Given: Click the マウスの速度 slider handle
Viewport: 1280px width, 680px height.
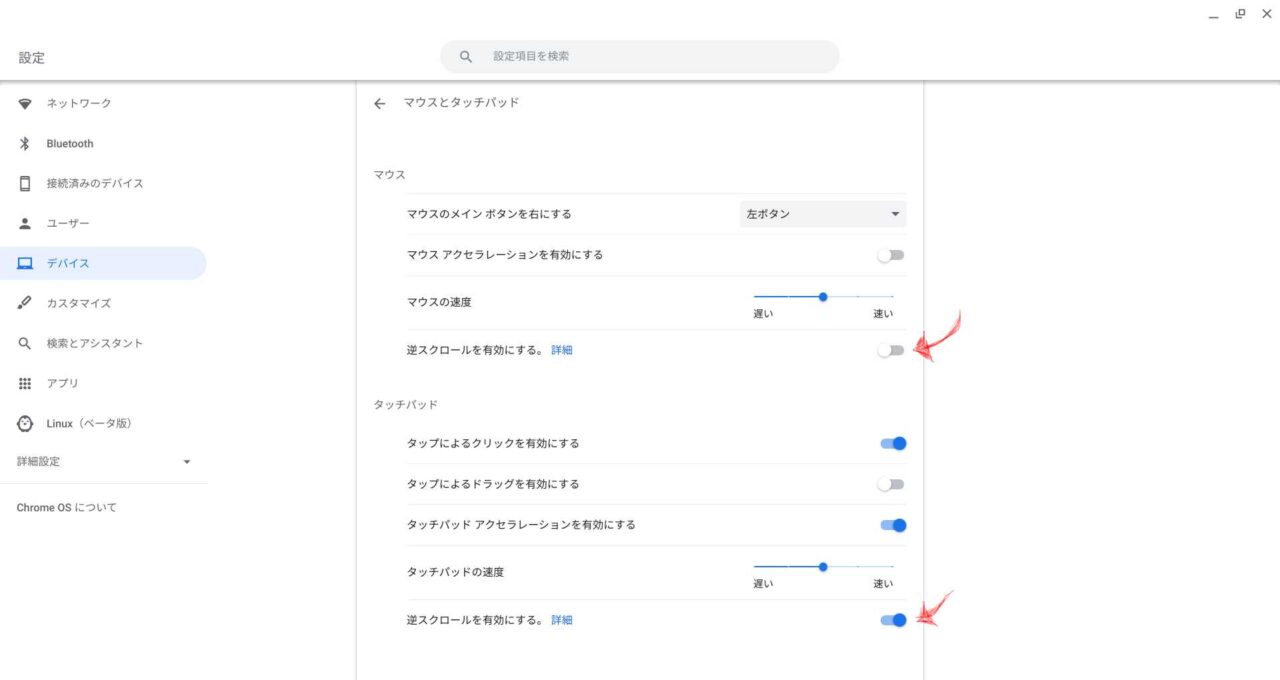Looking at the screenshot, I should pos(823,297).
